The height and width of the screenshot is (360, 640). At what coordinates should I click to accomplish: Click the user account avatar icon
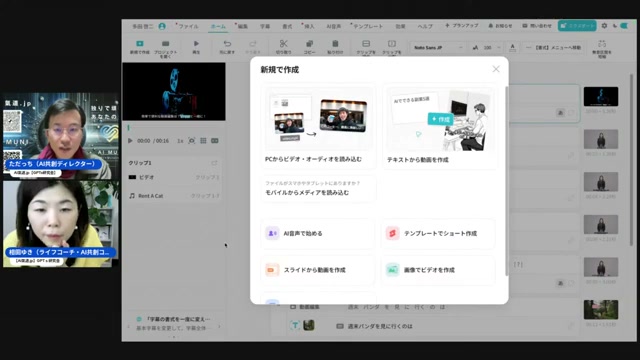[162, 26]
